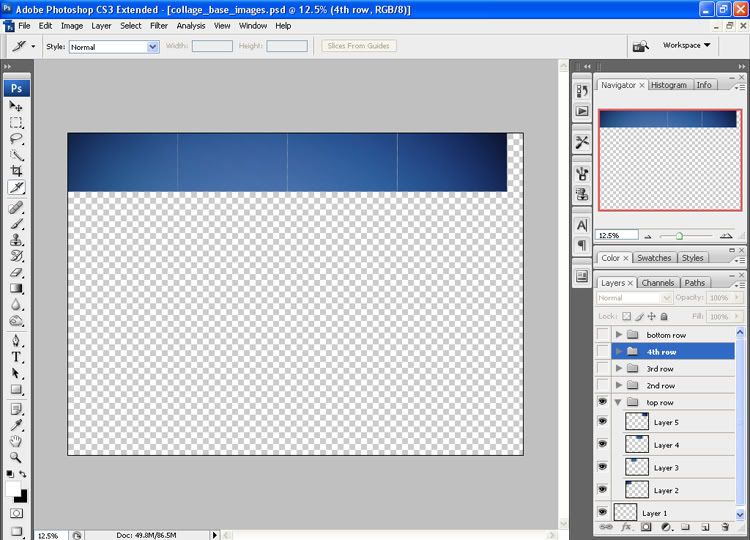
Task: Hide Layer 4
Action: tap(603, 444)
